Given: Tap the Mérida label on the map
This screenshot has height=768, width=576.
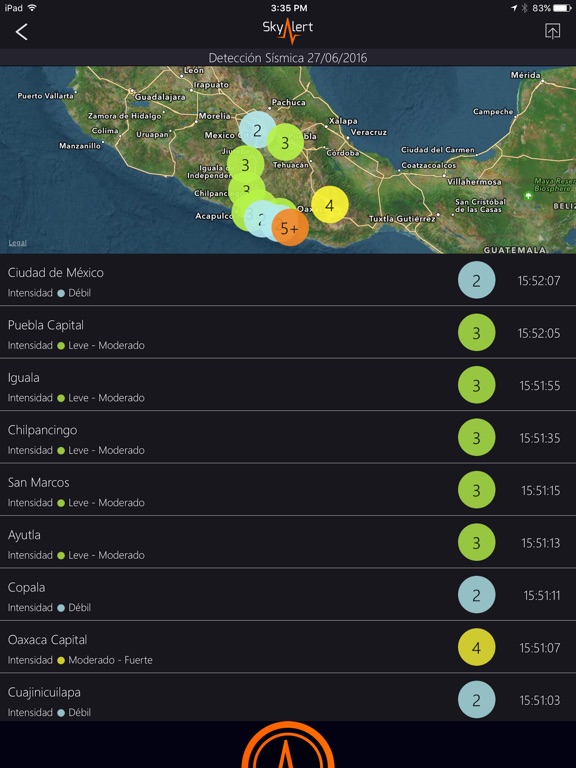Looking at the screenshot, I should point(526,75).
